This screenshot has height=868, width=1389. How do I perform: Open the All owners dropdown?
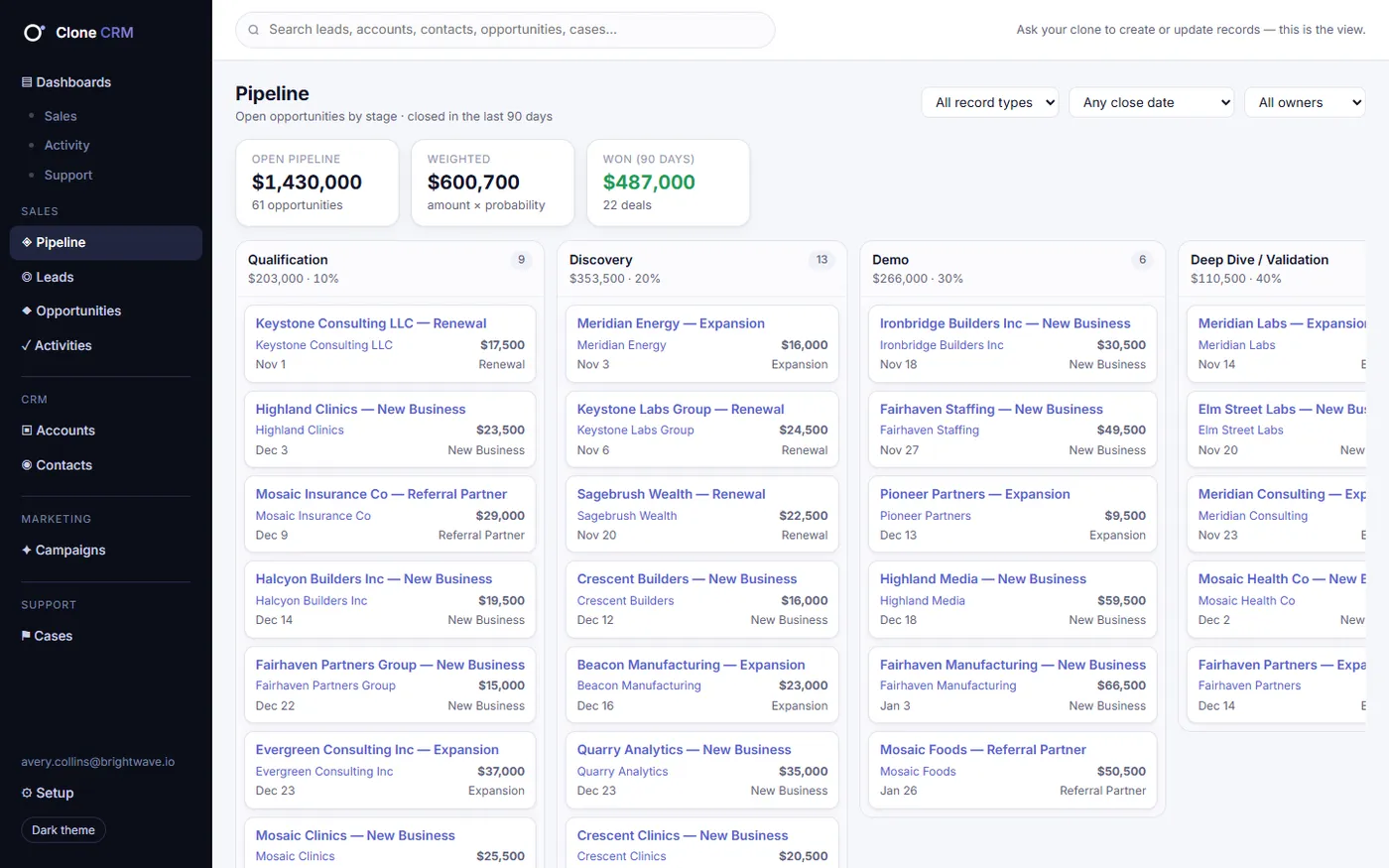tap(1305, 102)
